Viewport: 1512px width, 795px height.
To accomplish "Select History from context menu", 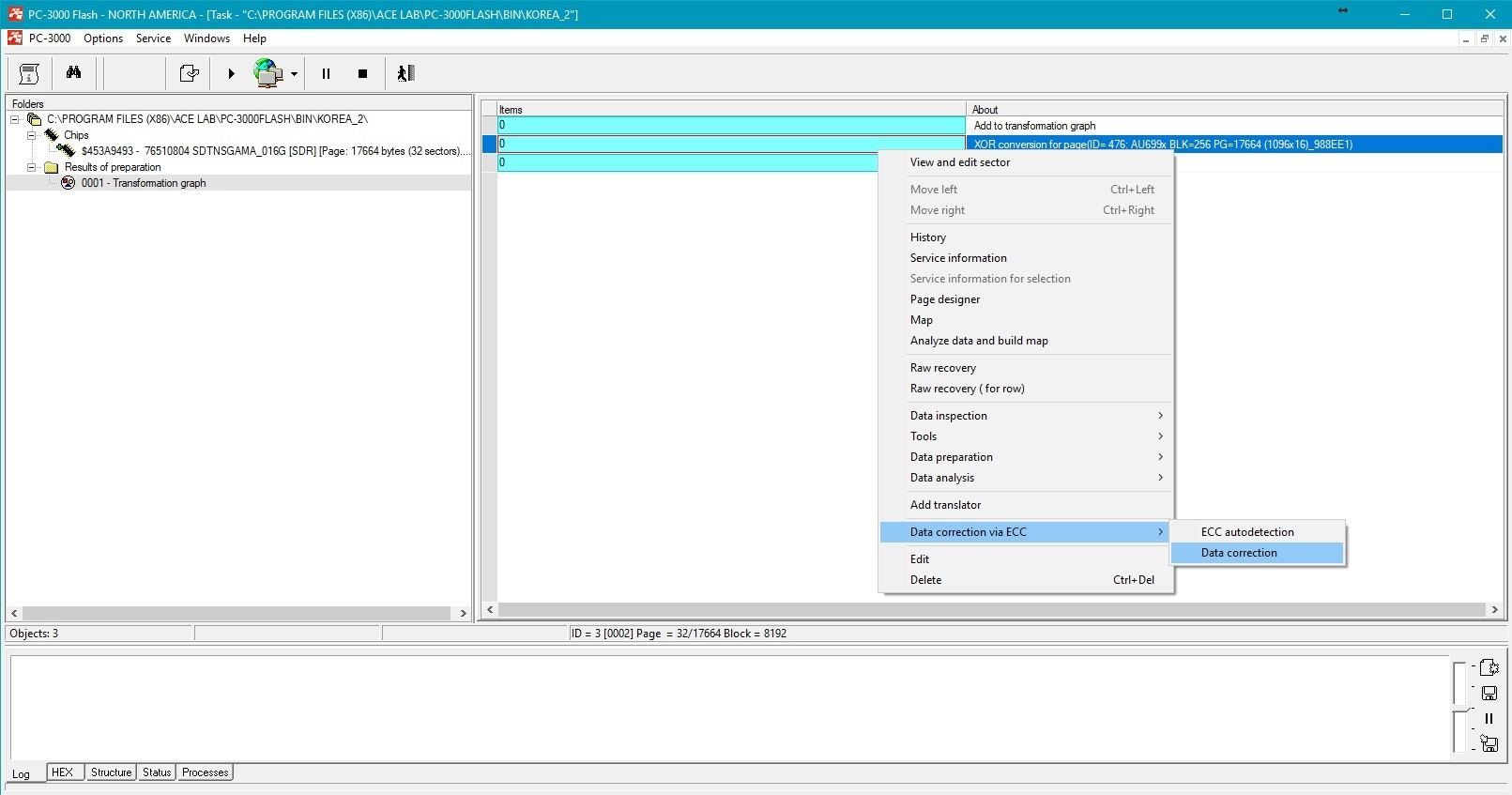I will tap(1026, 237).
